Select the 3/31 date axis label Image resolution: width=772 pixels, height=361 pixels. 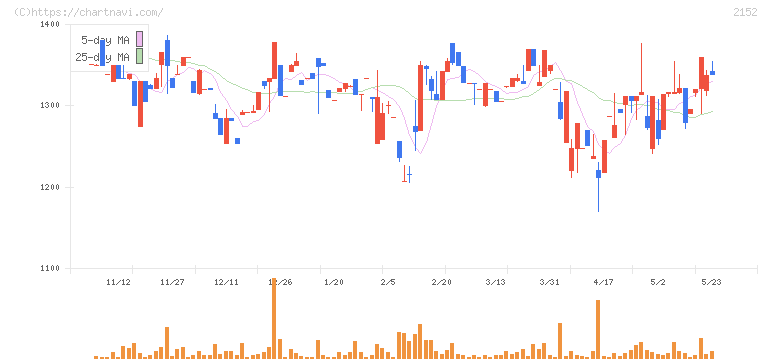pyautogui.click(x=549, y=282)
